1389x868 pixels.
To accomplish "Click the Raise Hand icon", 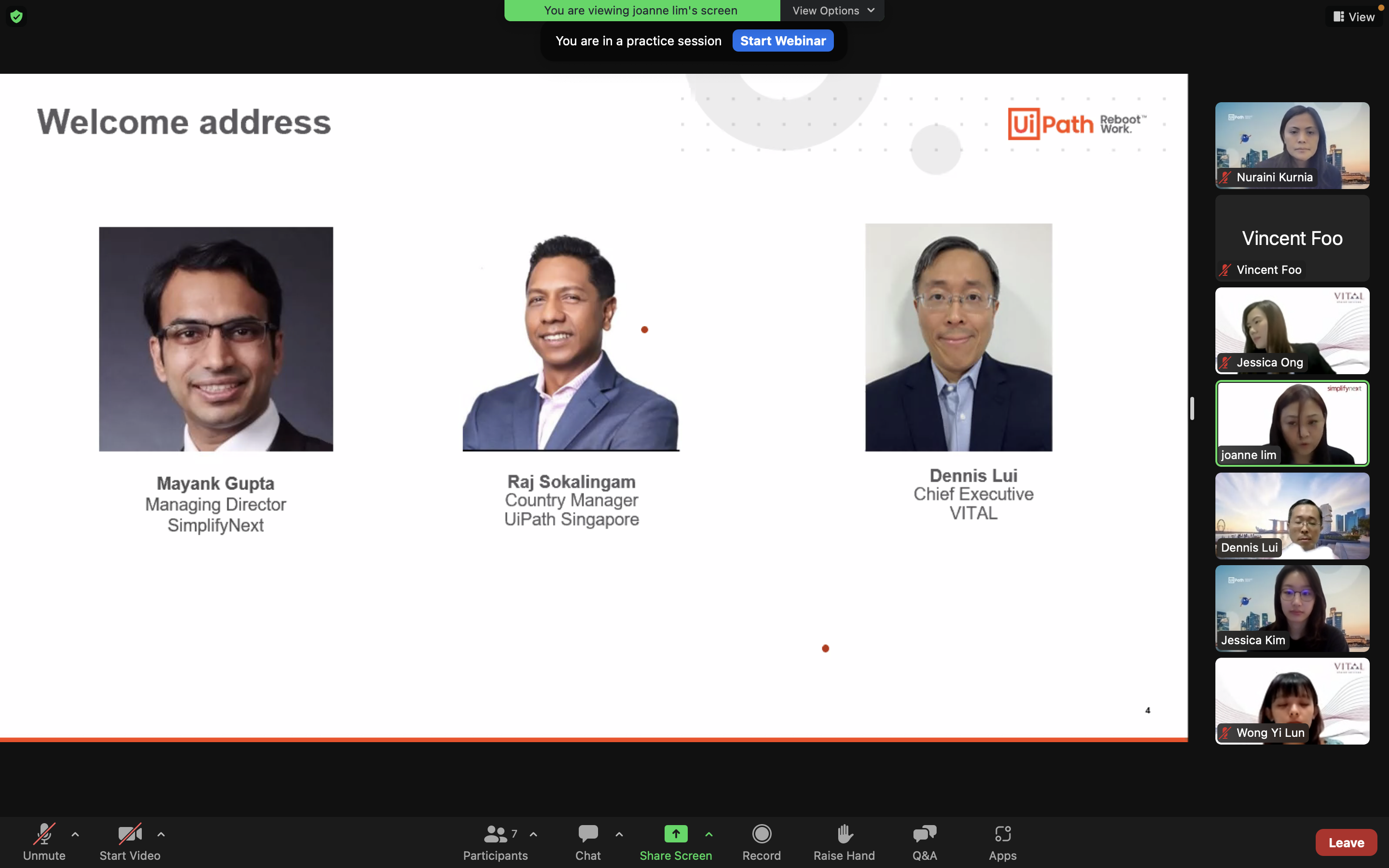I will tap(844, 834).
